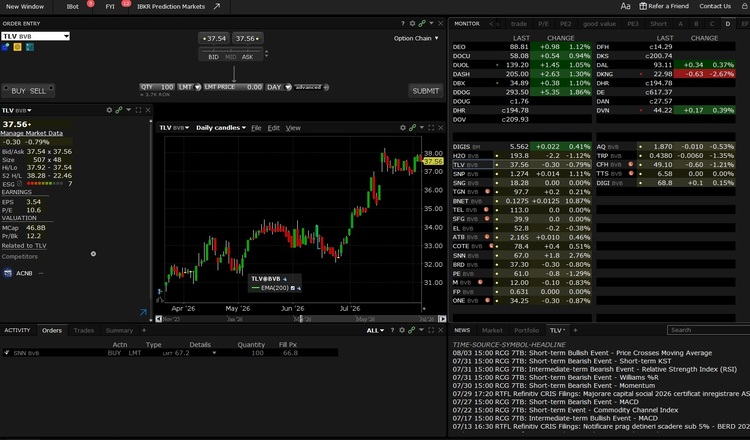The image size is (750, 440).
Task: Select SELL side
Action: coord(38,91)
